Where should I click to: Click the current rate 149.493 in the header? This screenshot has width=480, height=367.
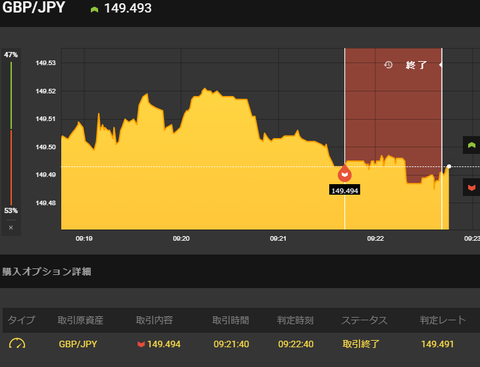point(128,8)
